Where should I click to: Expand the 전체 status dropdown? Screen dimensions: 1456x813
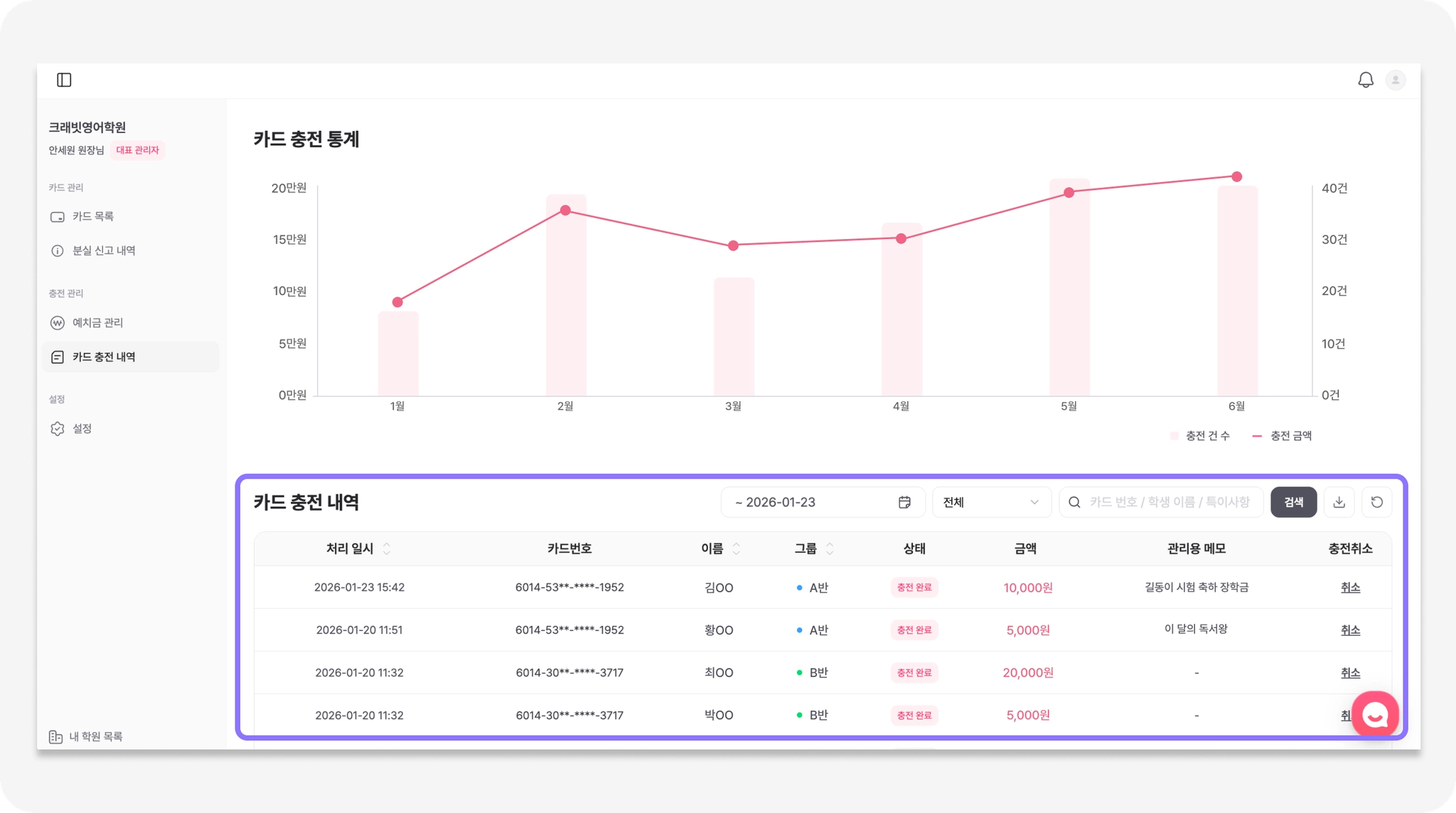pyautogui.click(x=990, y=502)
